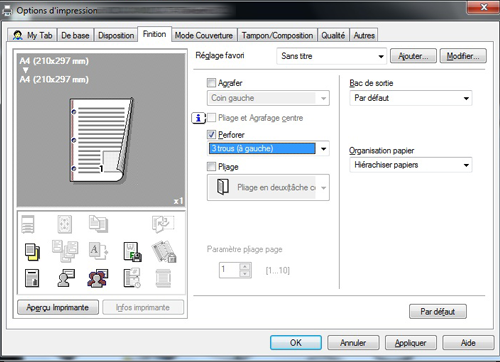The image size is (500, 362).
Task: Click the greyed letter A page icon
Action: point(97,251)
